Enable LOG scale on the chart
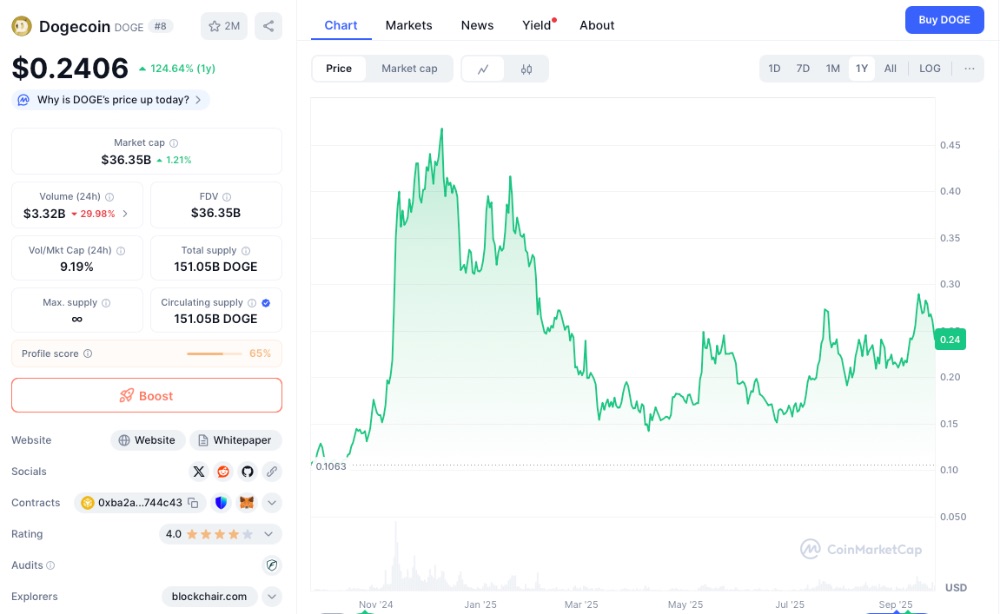 point(930,69)
